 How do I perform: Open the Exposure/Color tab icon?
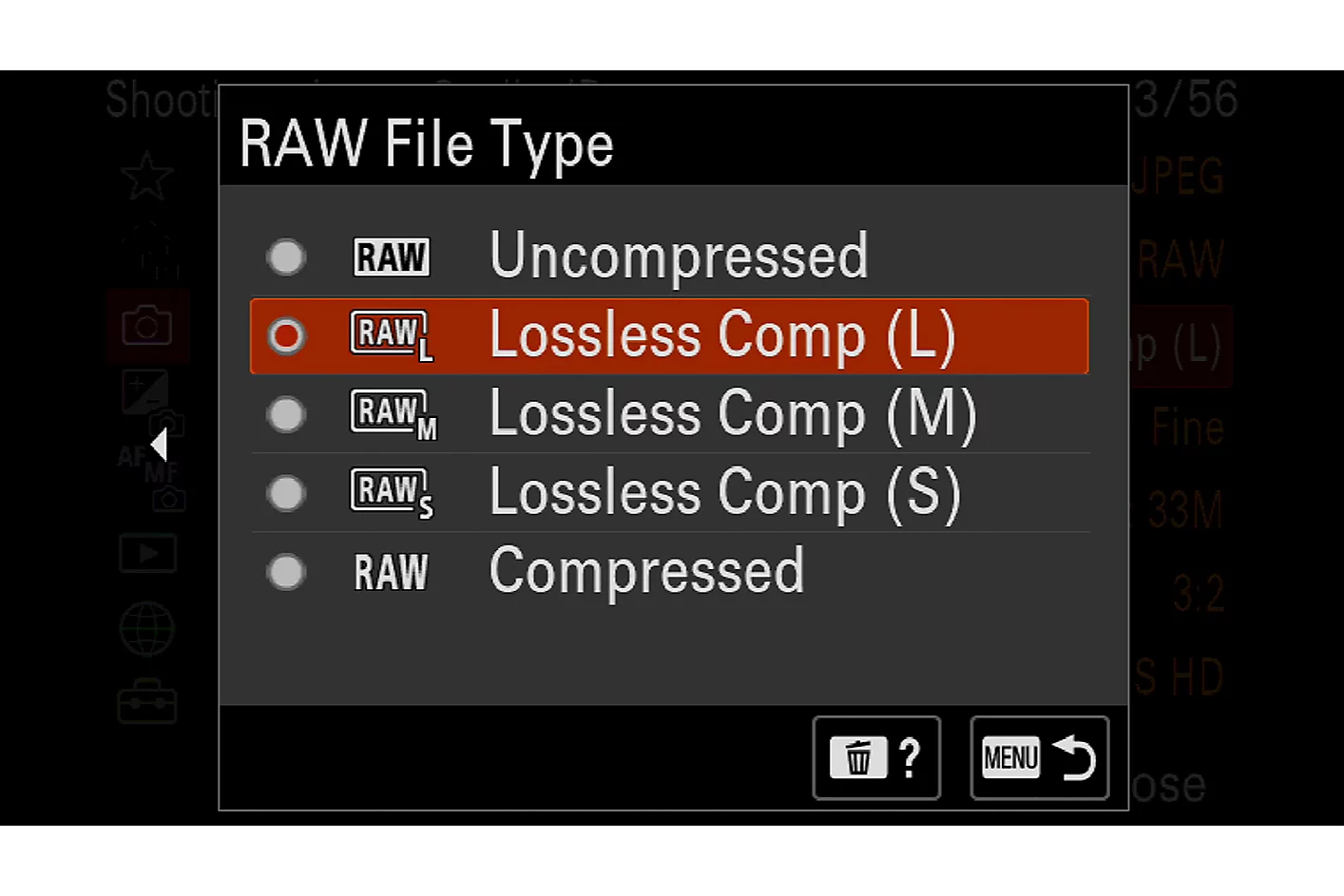(145, 391)
